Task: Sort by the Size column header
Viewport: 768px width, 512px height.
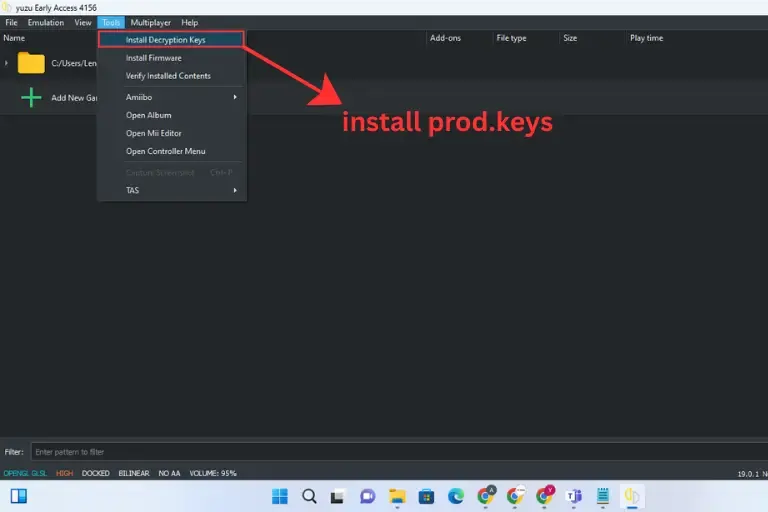Action: [x=570, y=38]
